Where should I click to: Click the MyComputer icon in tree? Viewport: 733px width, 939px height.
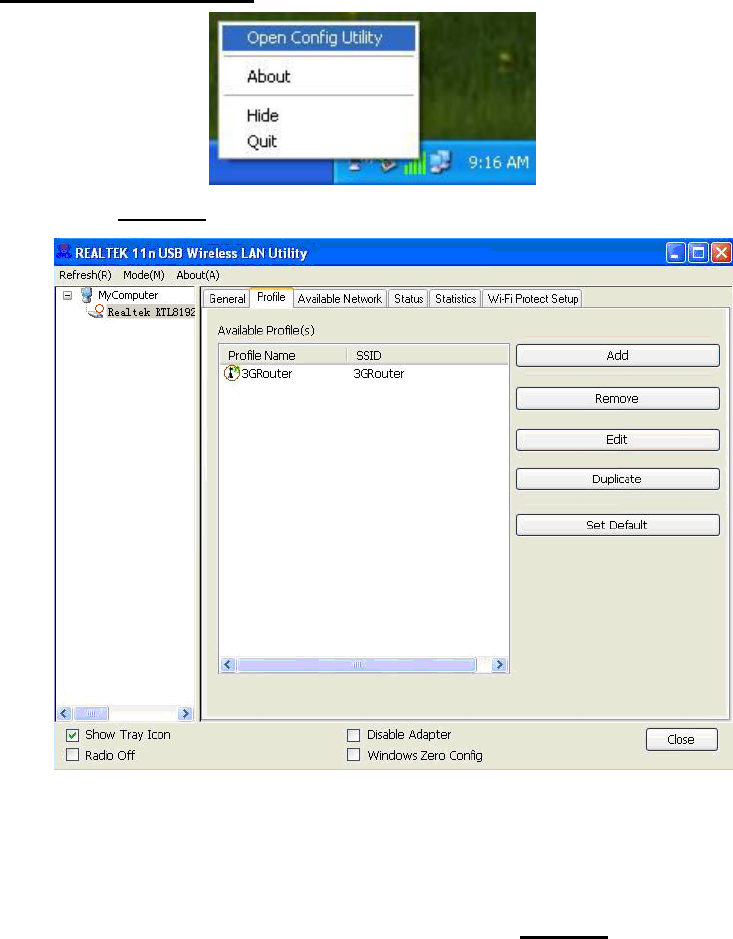coord(87,295)
